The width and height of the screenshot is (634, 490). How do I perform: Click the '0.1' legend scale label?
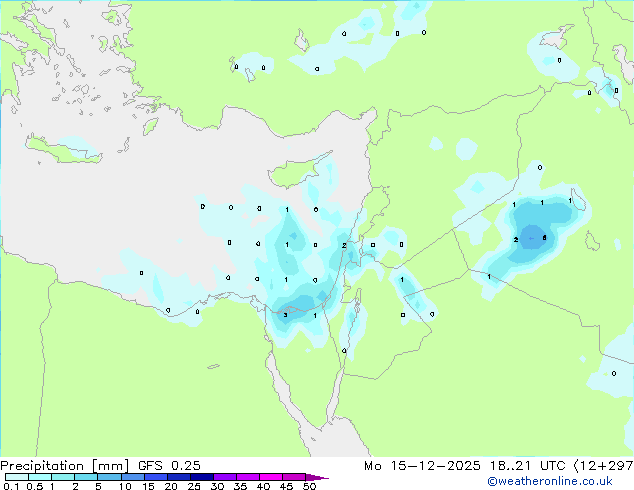(x=10, y=486)
